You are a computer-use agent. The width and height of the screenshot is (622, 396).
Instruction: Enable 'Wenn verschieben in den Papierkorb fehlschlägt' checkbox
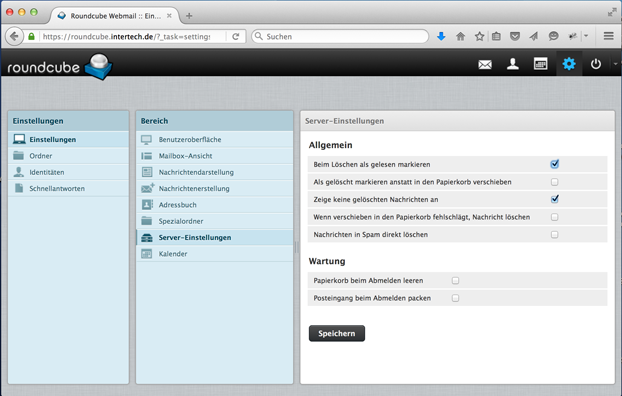coord(555,217)
